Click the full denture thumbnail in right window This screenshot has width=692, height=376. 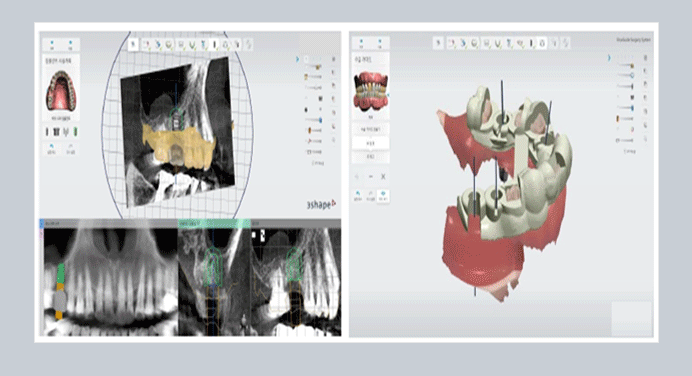click(371, 90)
